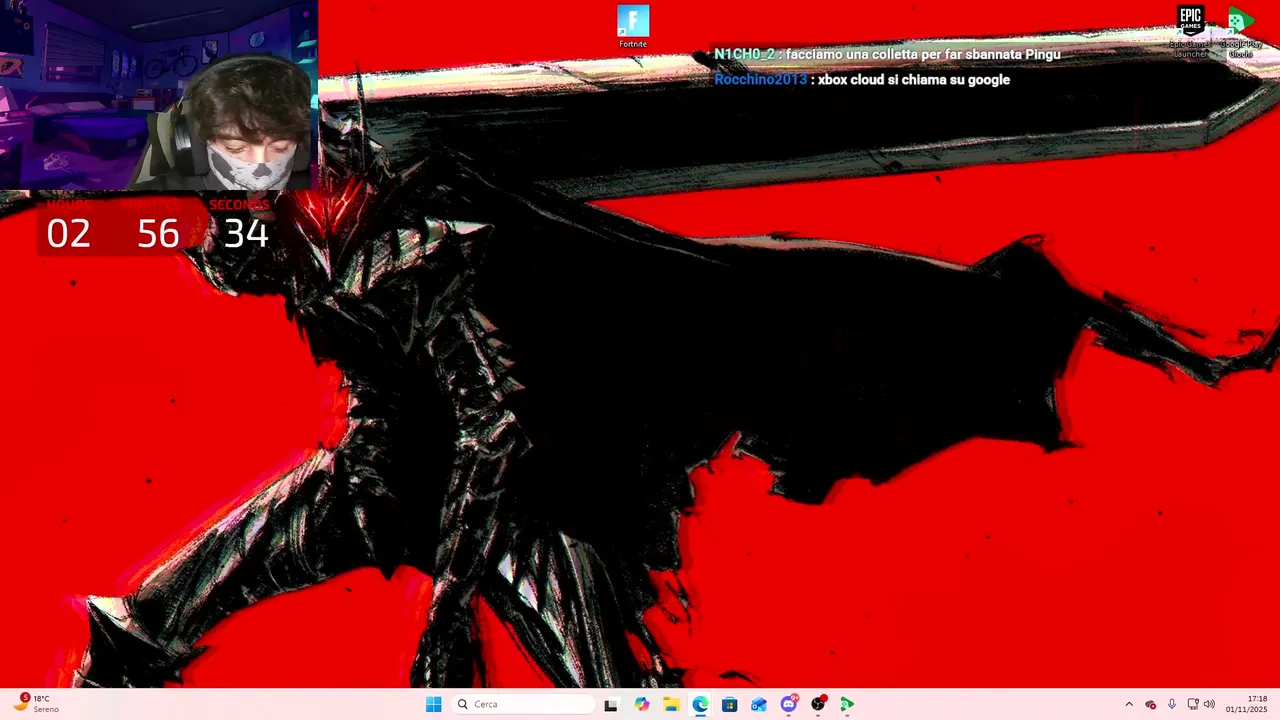Click the webcam overlay thumbnail
This screenshot has height=720, width=1280.
tap(159, 95)
